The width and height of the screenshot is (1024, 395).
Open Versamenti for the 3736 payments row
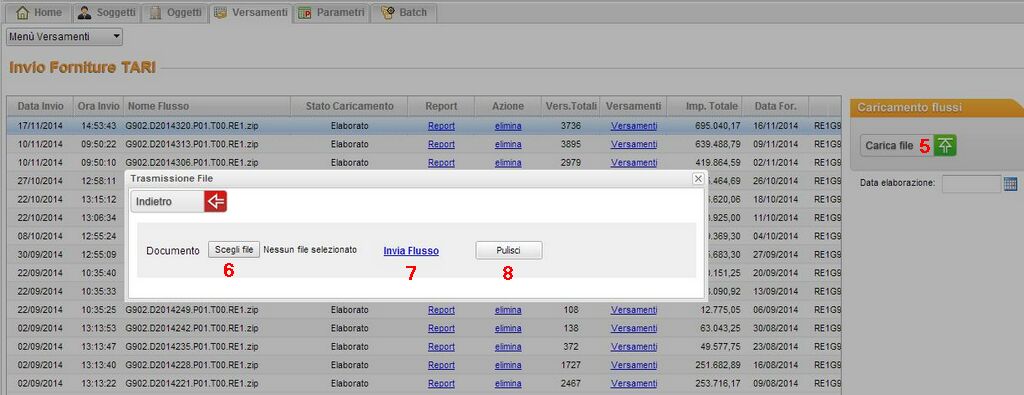coord(634,126)
